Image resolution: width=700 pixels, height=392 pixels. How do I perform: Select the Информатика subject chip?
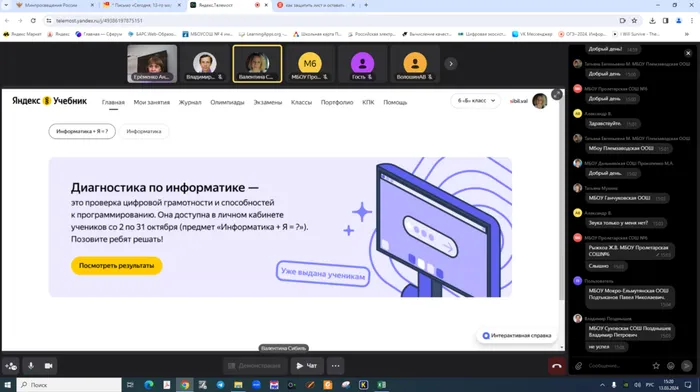click(144, 131)
